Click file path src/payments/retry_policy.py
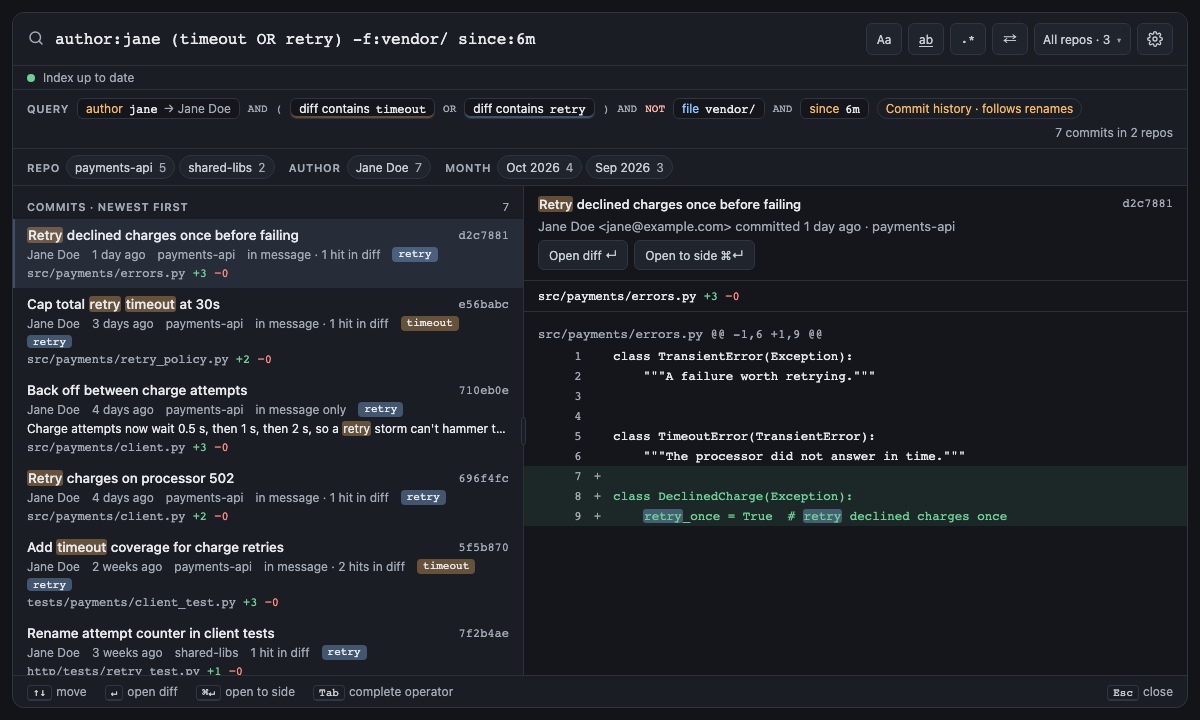The height and width of the screenshot is (720, 1200). 128,359
